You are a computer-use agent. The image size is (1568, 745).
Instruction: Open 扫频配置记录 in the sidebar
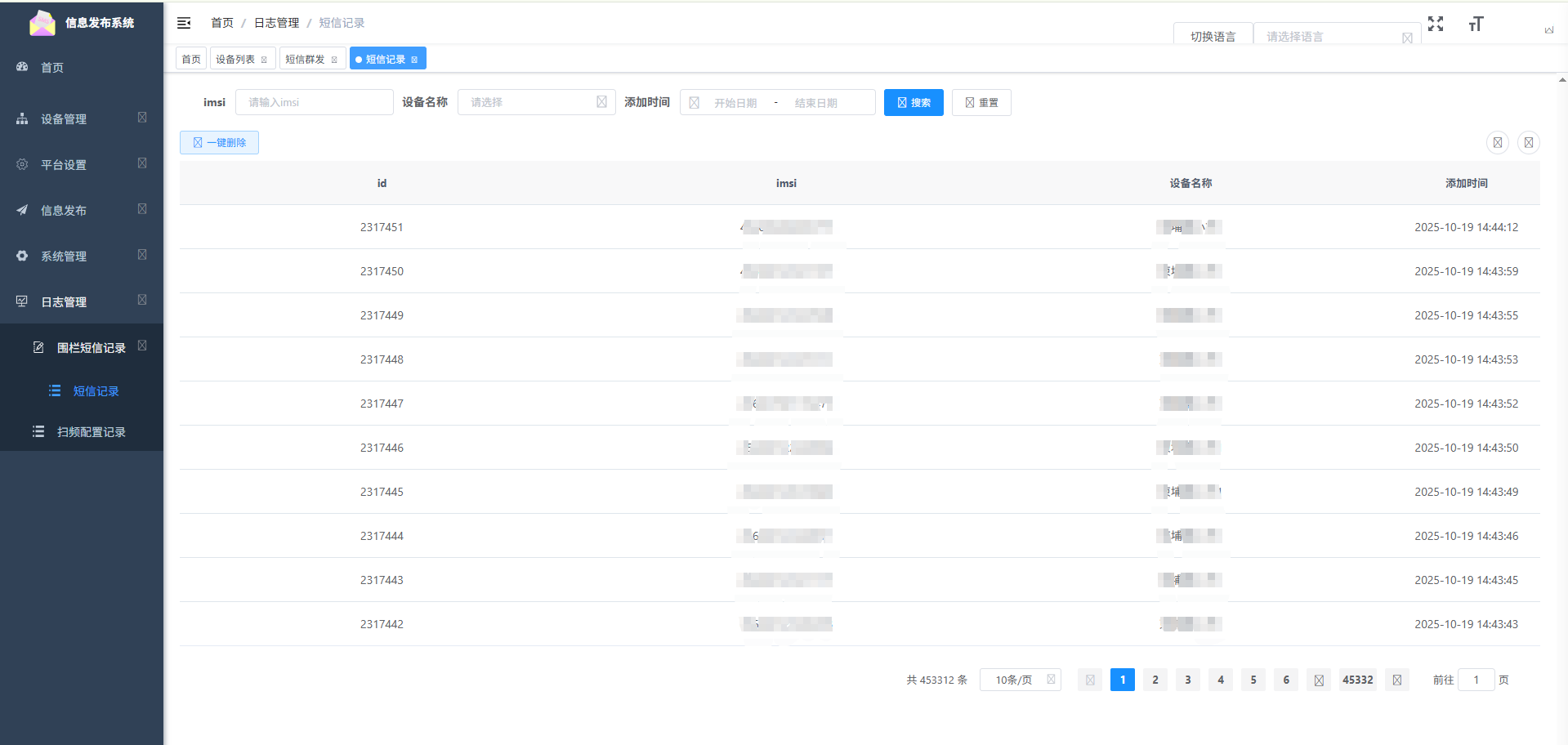(91, 431)
